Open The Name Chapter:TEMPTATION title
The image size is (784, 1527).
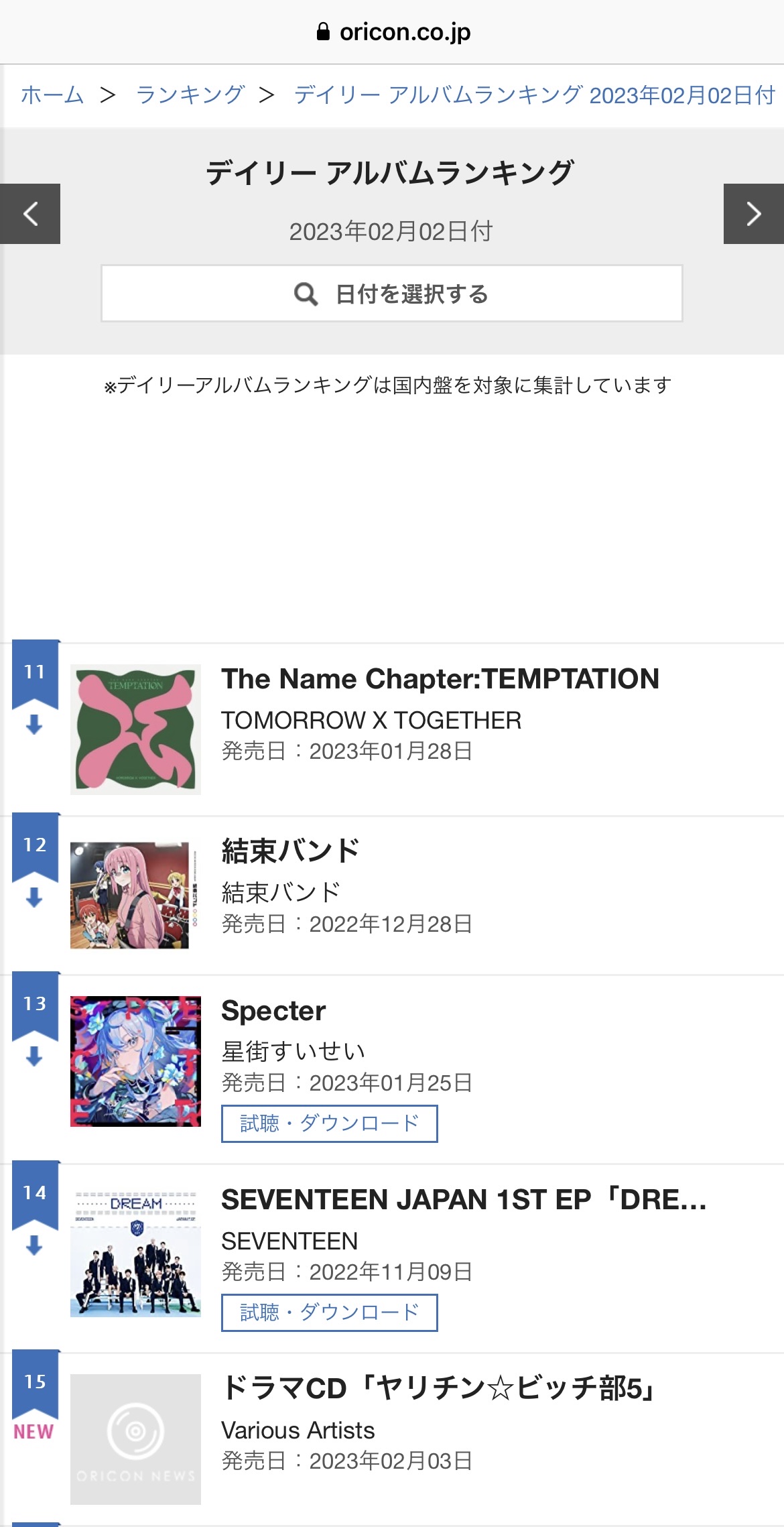[x=440, y=679]
